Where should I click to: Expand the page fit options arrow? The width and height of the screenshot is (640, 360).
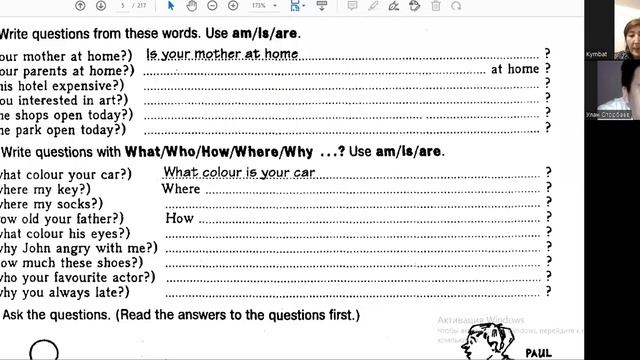click(304, 6)
